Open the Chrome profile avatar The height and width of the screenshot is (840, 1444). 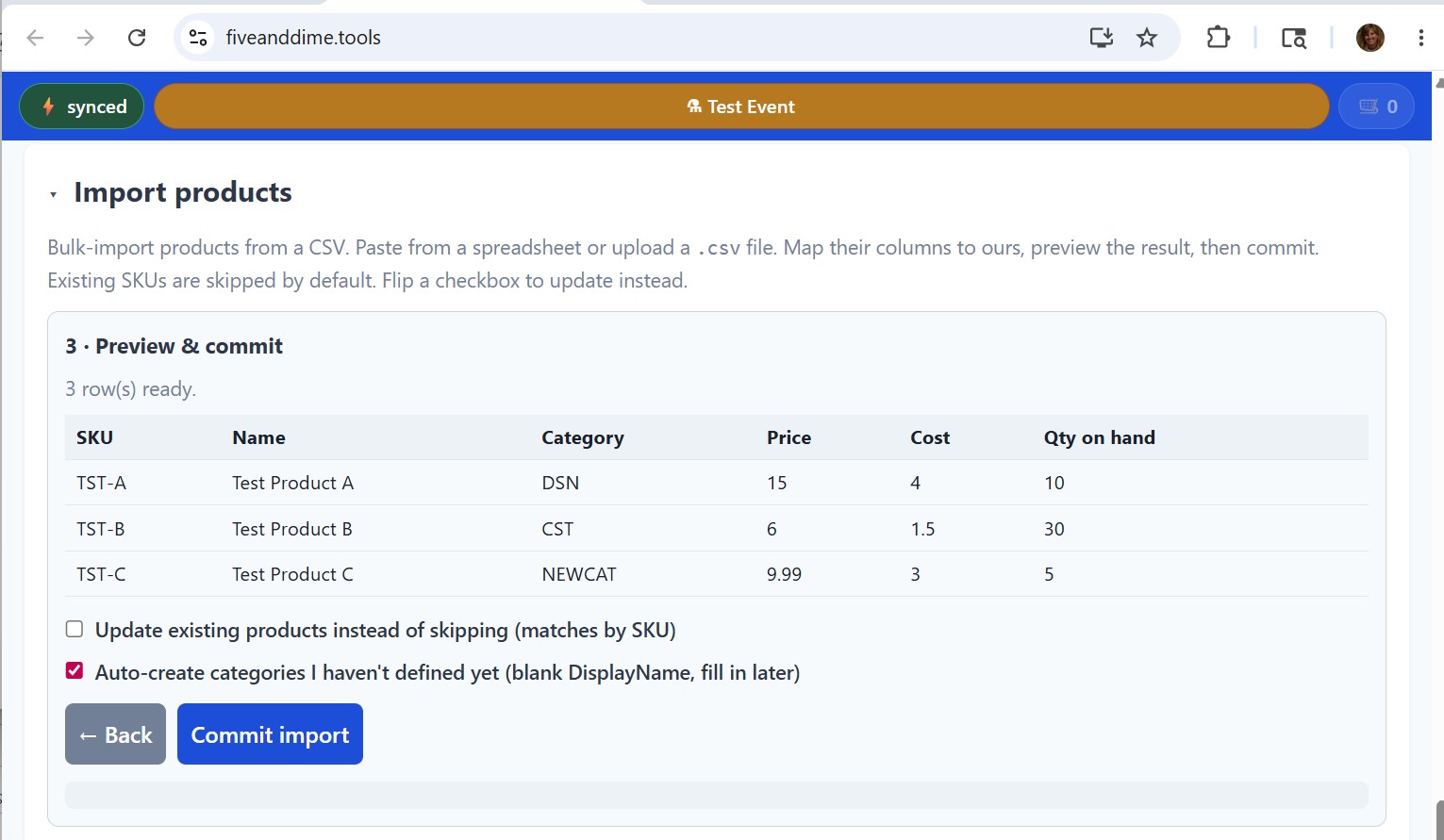coord(1370,38)
